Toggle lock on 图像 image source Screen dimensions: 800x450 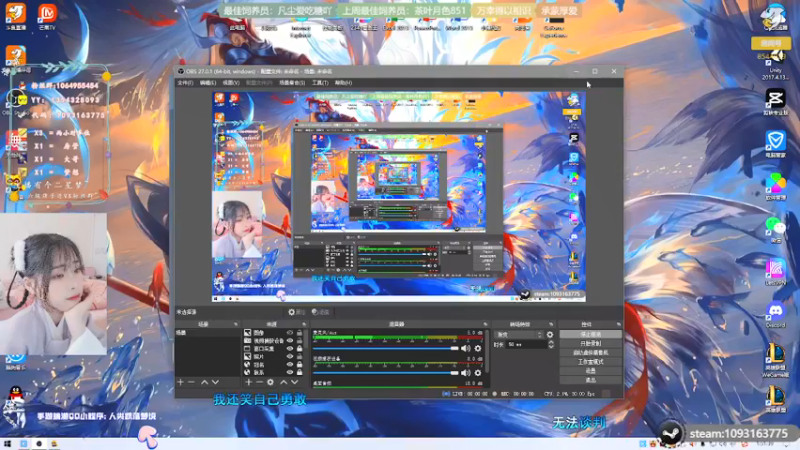(299, 333)
